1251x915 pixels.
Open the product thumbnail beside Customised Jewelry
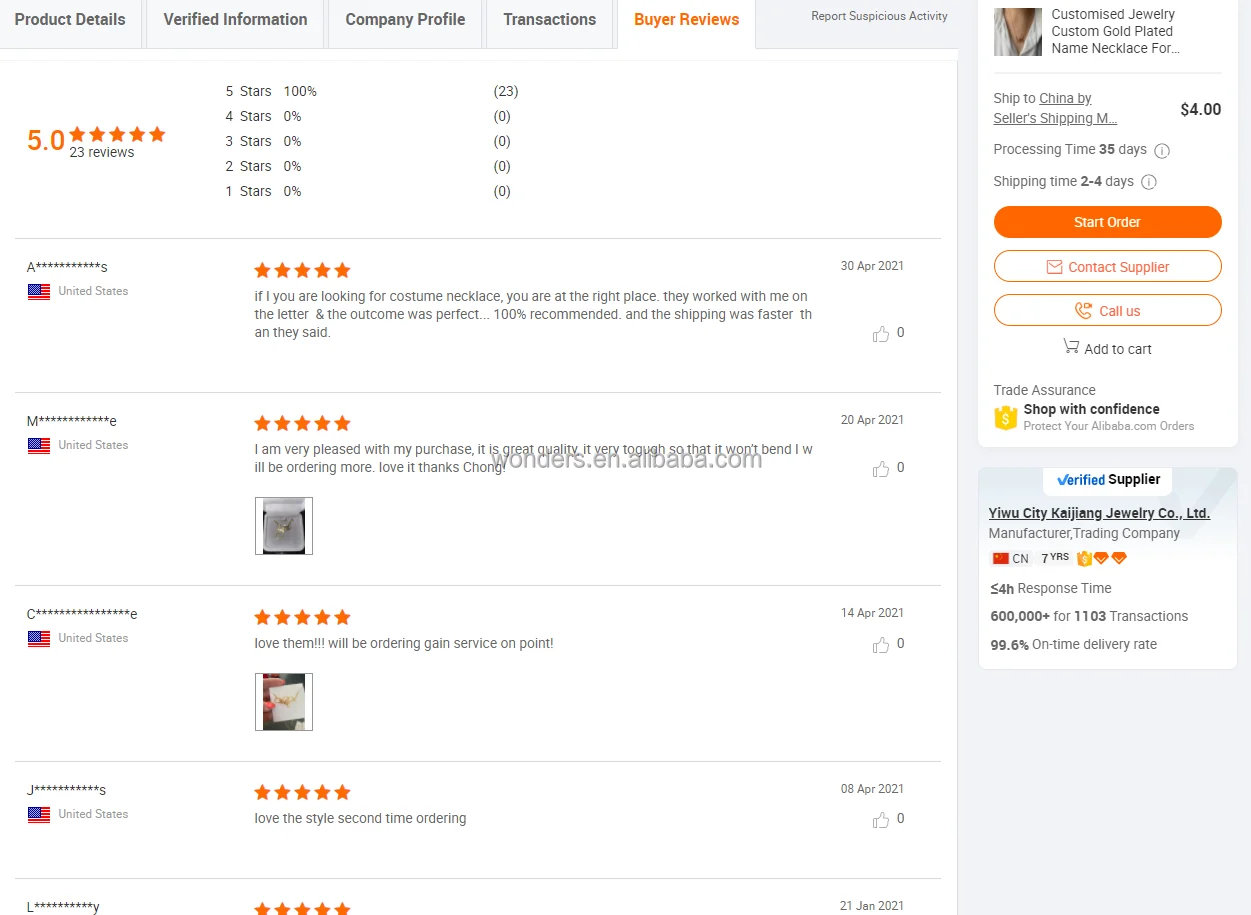pos(1018,31)
